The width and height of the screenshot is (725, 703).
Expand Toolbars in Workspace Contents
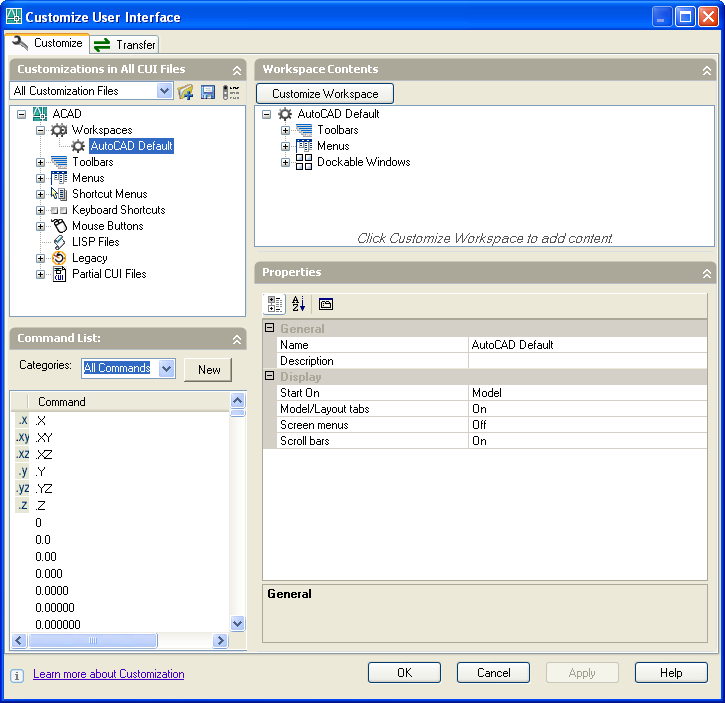285,130
